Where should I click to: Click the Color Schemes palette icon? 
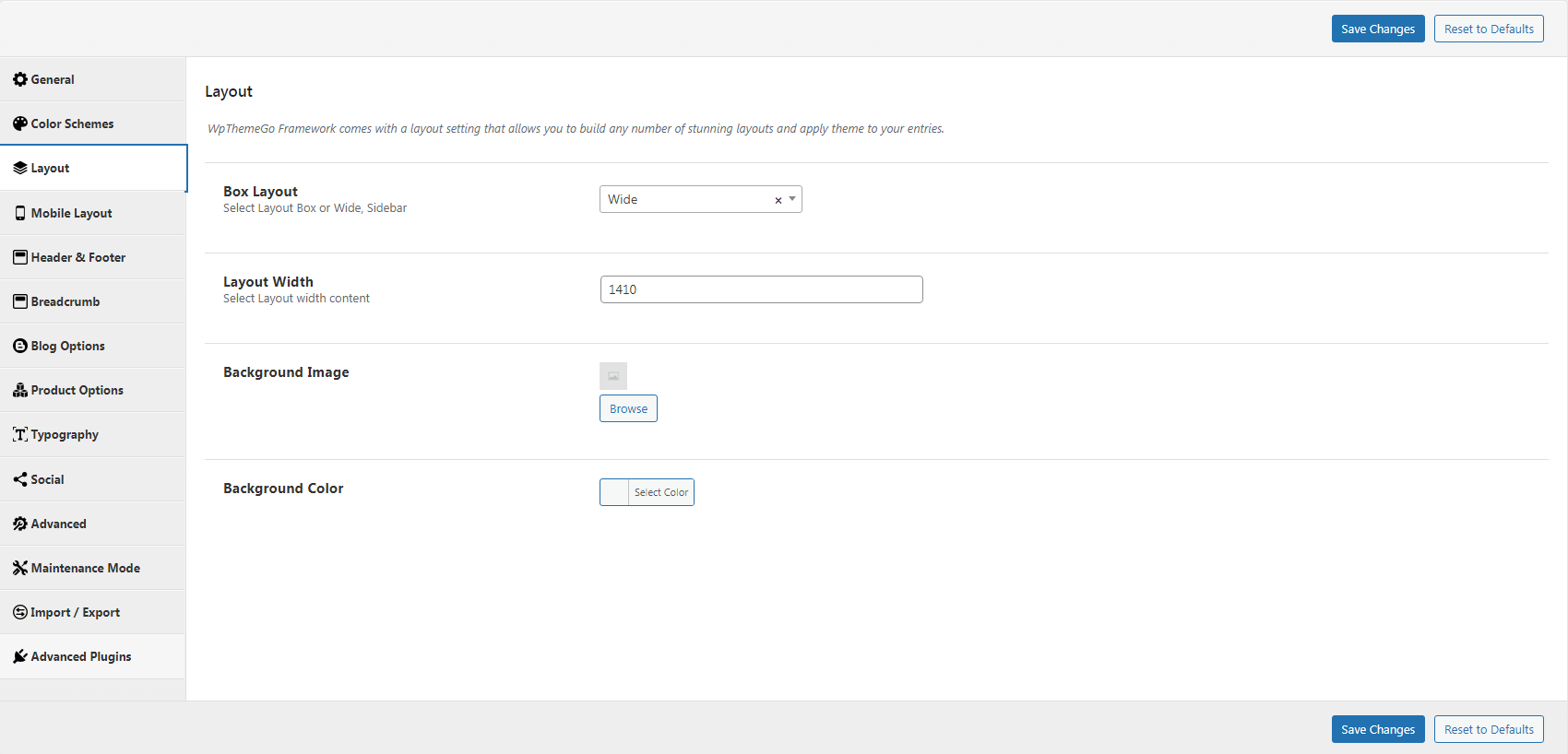[x=20, y=124]
